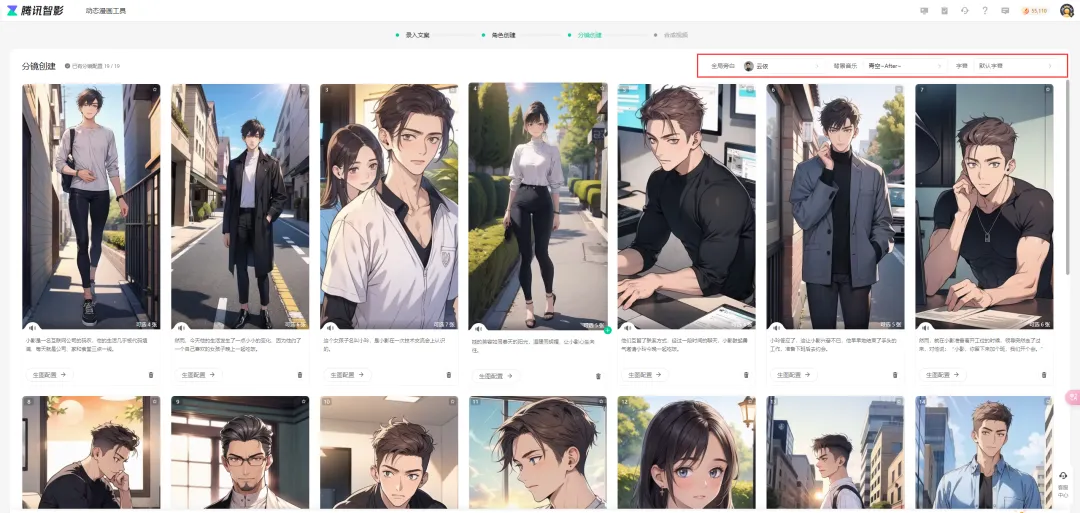
Task: Click the help question mark icon
Action: pos(985,11)
